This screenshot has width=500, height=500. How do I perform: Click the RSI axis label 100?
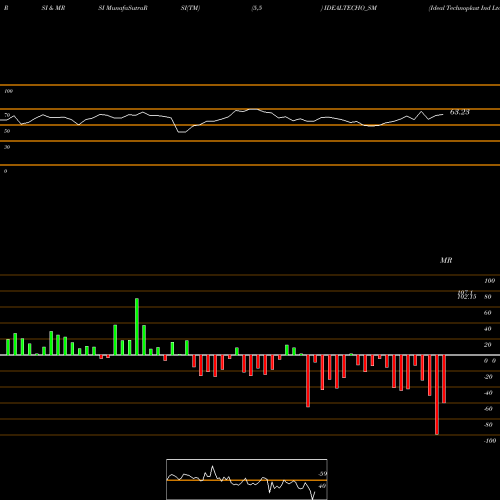(x=9, y=91)
